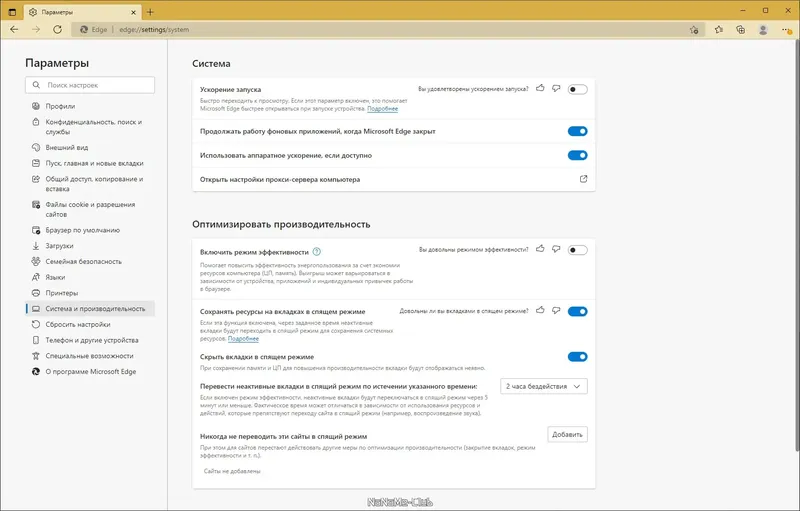Open vertical tabs menu icon in title bar
The image size is (800, 511).
click(x=12, y=12)
